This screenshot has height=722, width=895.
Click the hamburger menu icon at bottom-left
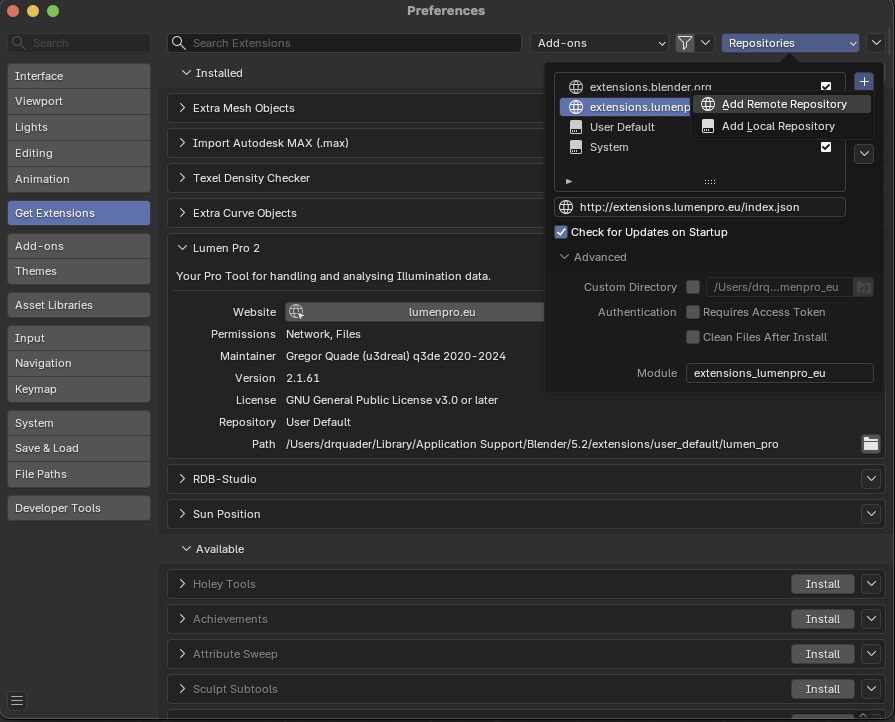17,700
